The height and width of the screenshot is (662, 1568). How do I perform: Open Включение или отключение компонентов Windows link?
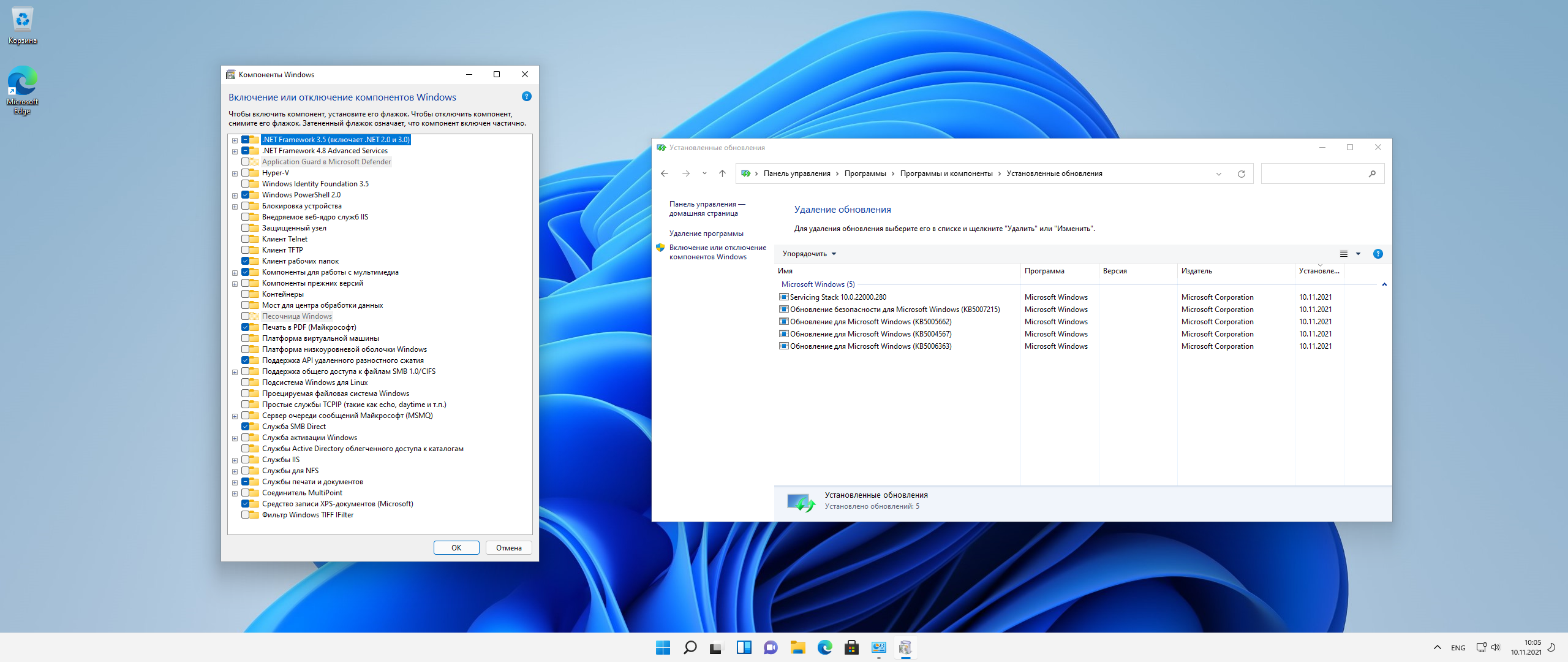(x=717, y=252)
